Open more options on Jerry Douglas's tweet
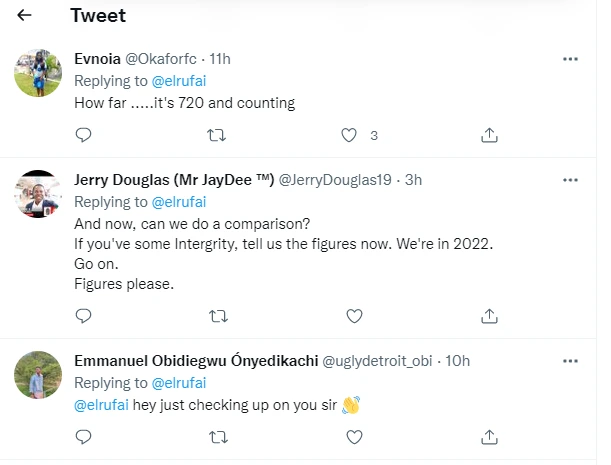This screenshot has height=465, width=611. [570, 180]
